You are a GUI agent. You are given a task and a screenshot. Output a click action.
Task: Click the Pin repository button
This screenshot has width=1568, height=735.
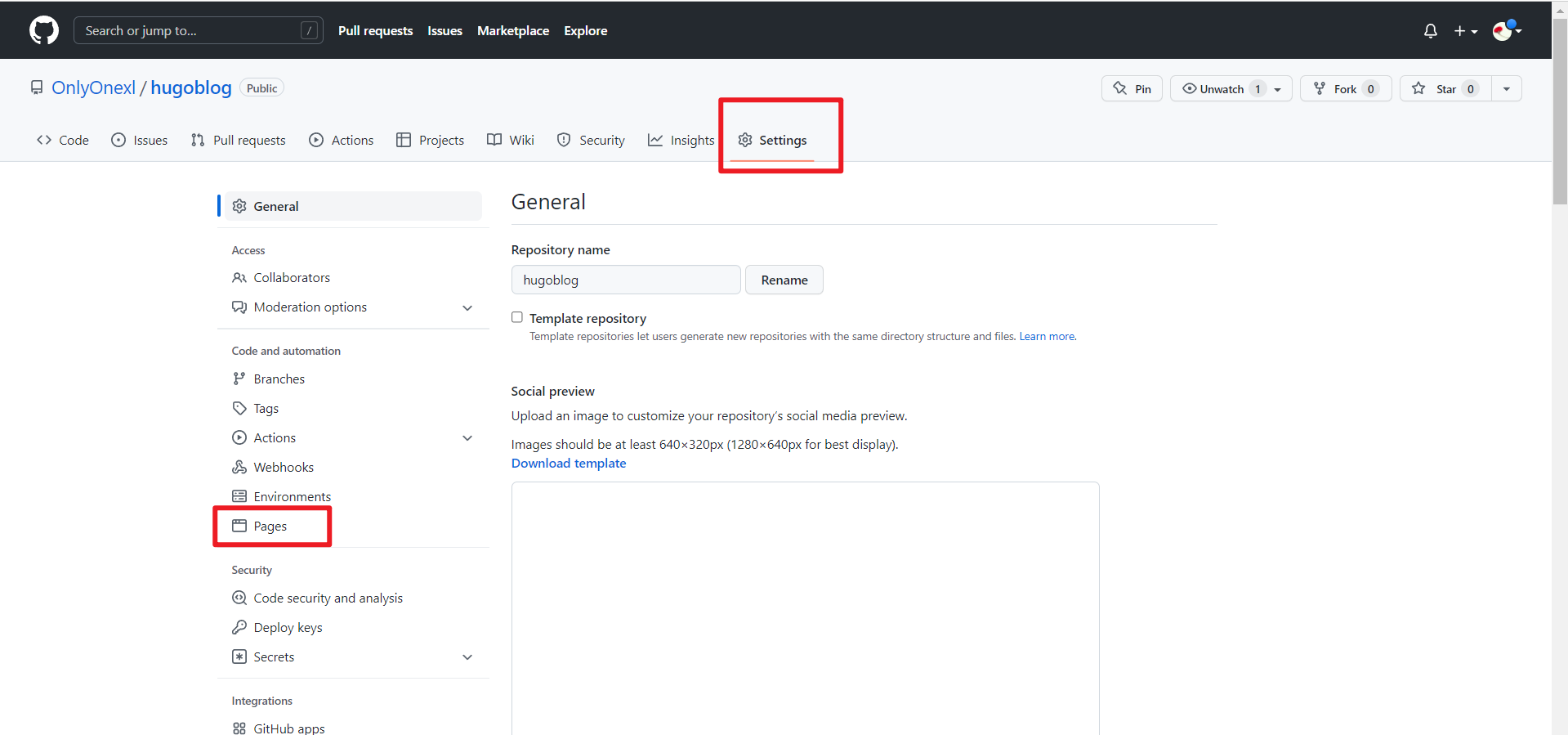pos(1132,88)
